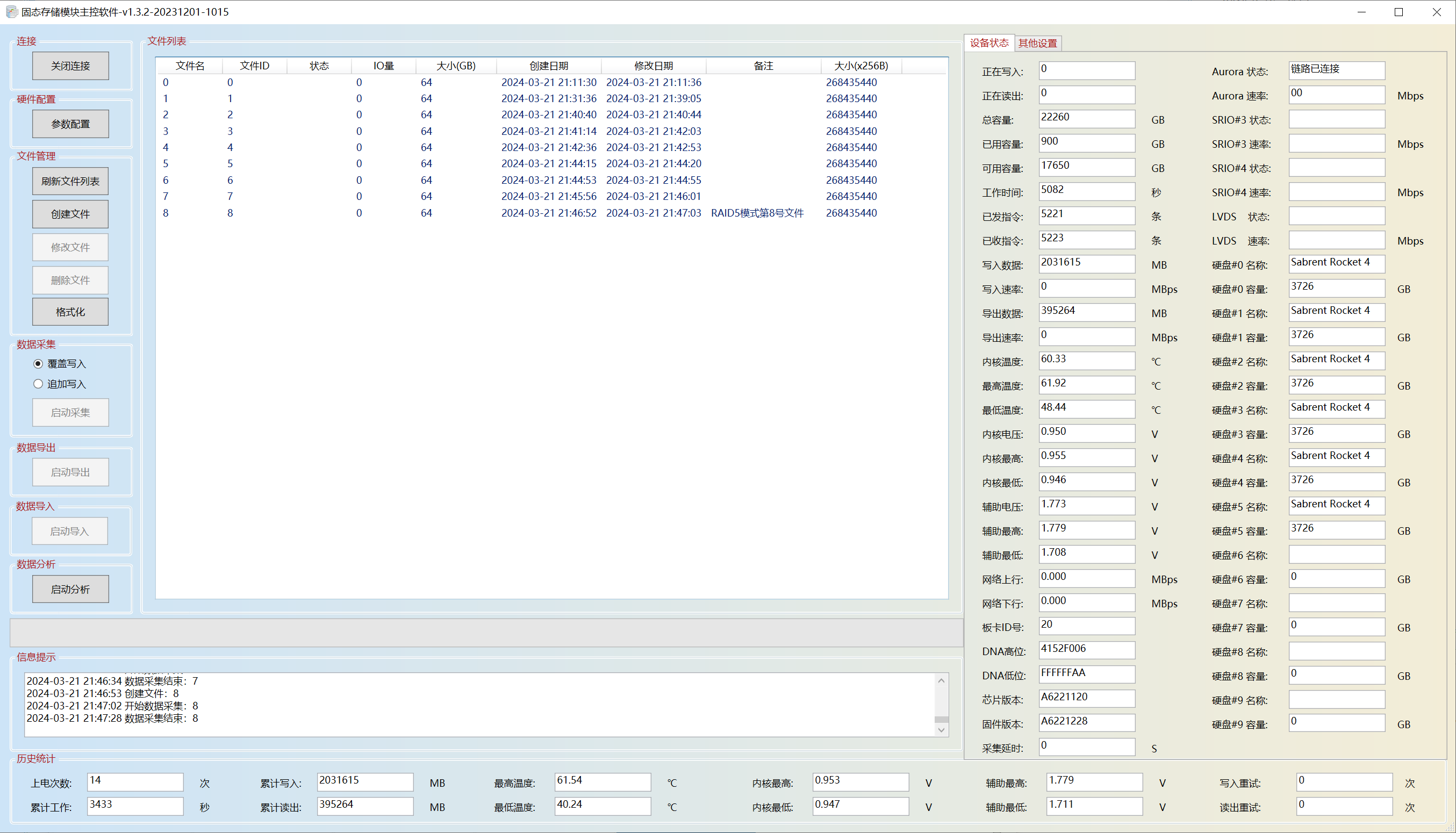Click the 可用容量 field showing 17650
1456x833 pixels.
pyautogui.click(x=1086, y=167)
